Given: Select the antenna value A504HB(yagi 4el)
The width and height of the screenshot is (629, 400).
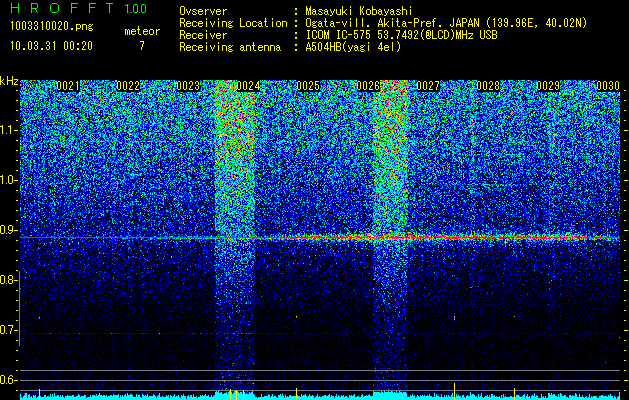Looking at the screenshot, I should click(353, 47).
